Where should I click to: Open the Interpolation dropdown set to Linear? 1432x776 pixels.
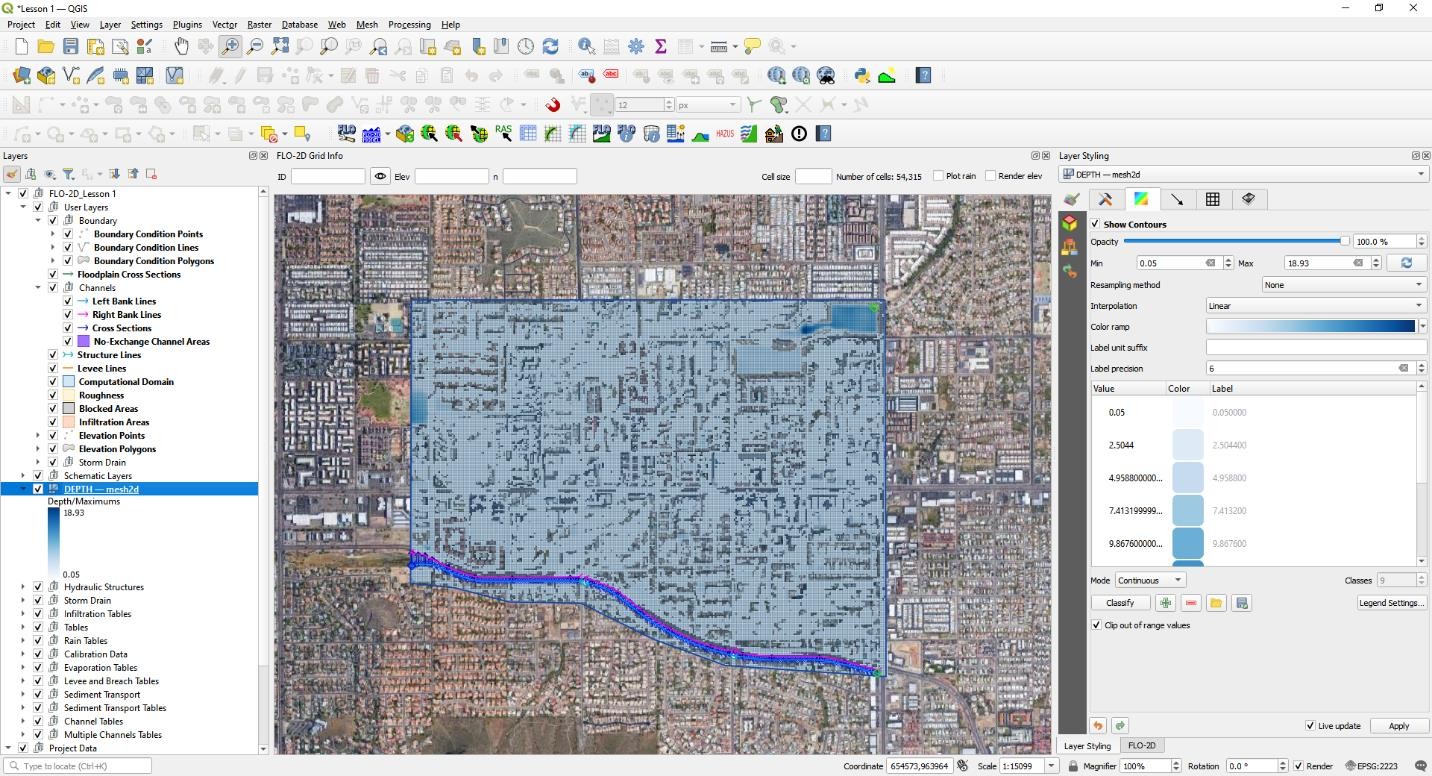pos(1316,306)
